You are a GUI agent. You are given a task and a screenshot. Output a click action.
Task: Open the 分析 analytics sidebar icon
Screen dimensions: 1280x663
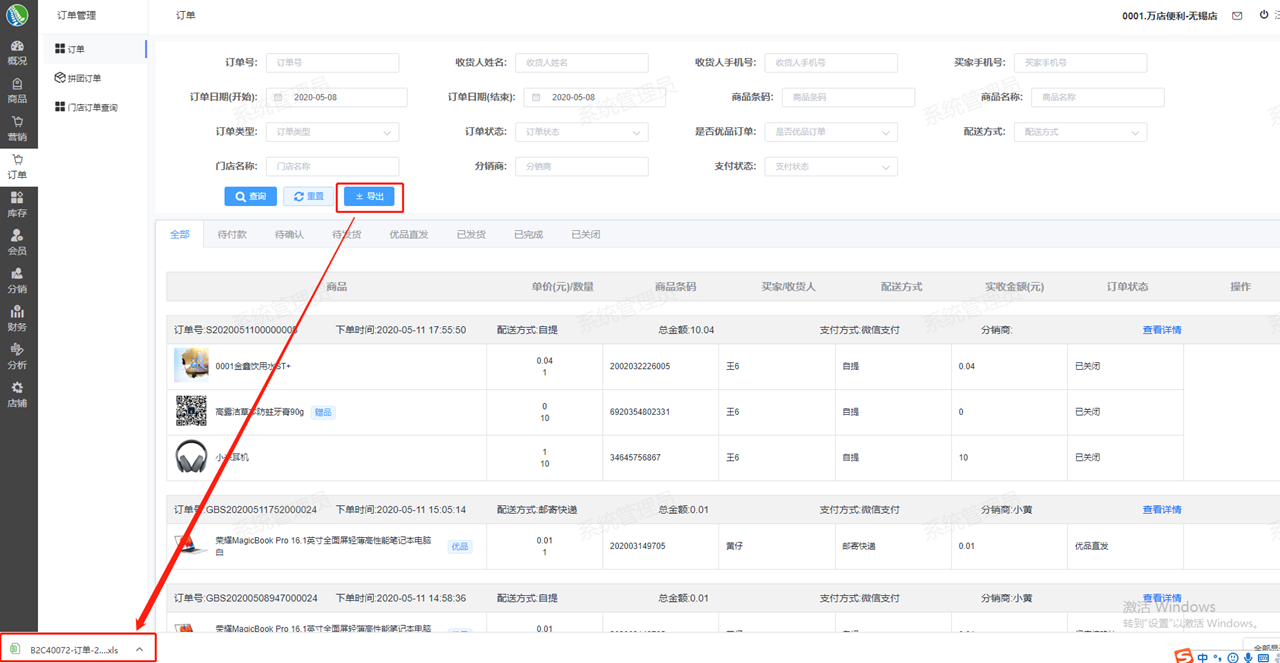(x=17, y=356)
